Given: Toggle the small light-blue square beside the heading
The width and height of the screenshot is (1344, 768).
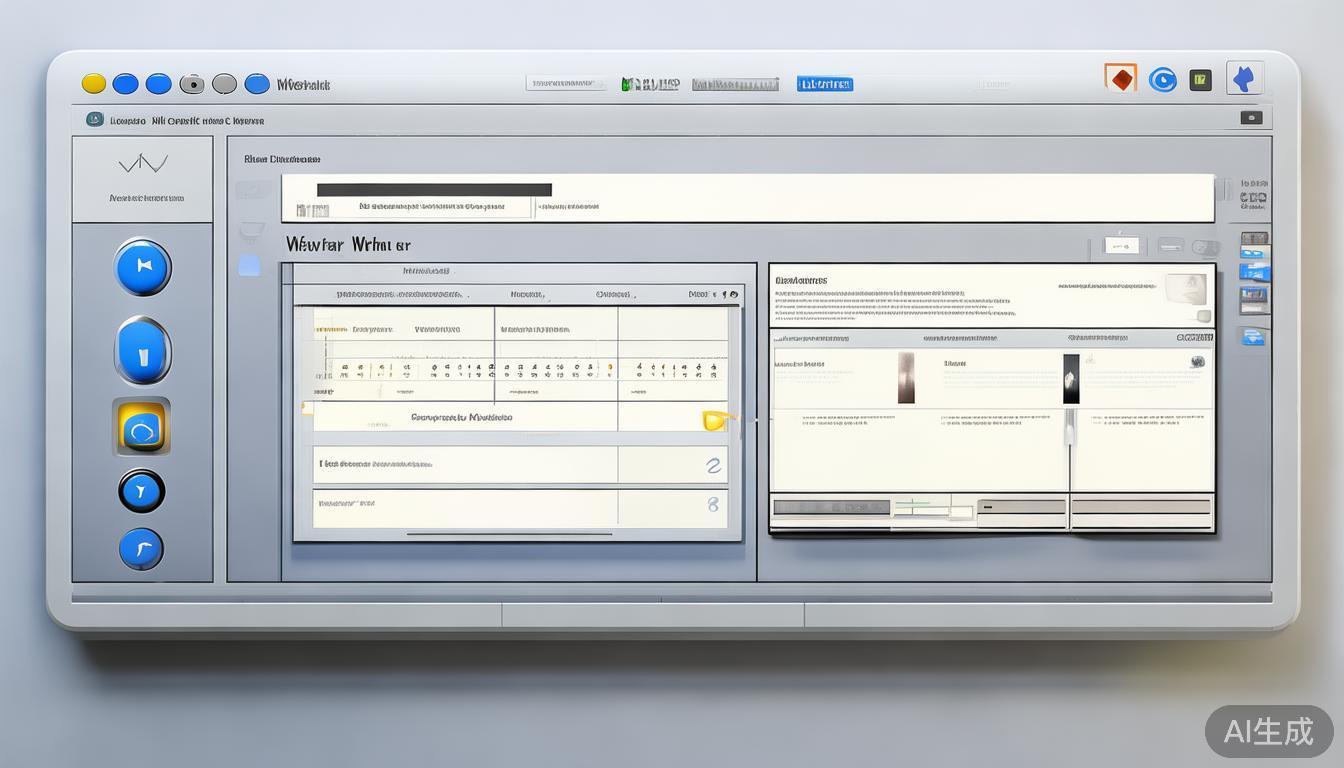Looking at the screenshot, I should [x=249, y=266].
